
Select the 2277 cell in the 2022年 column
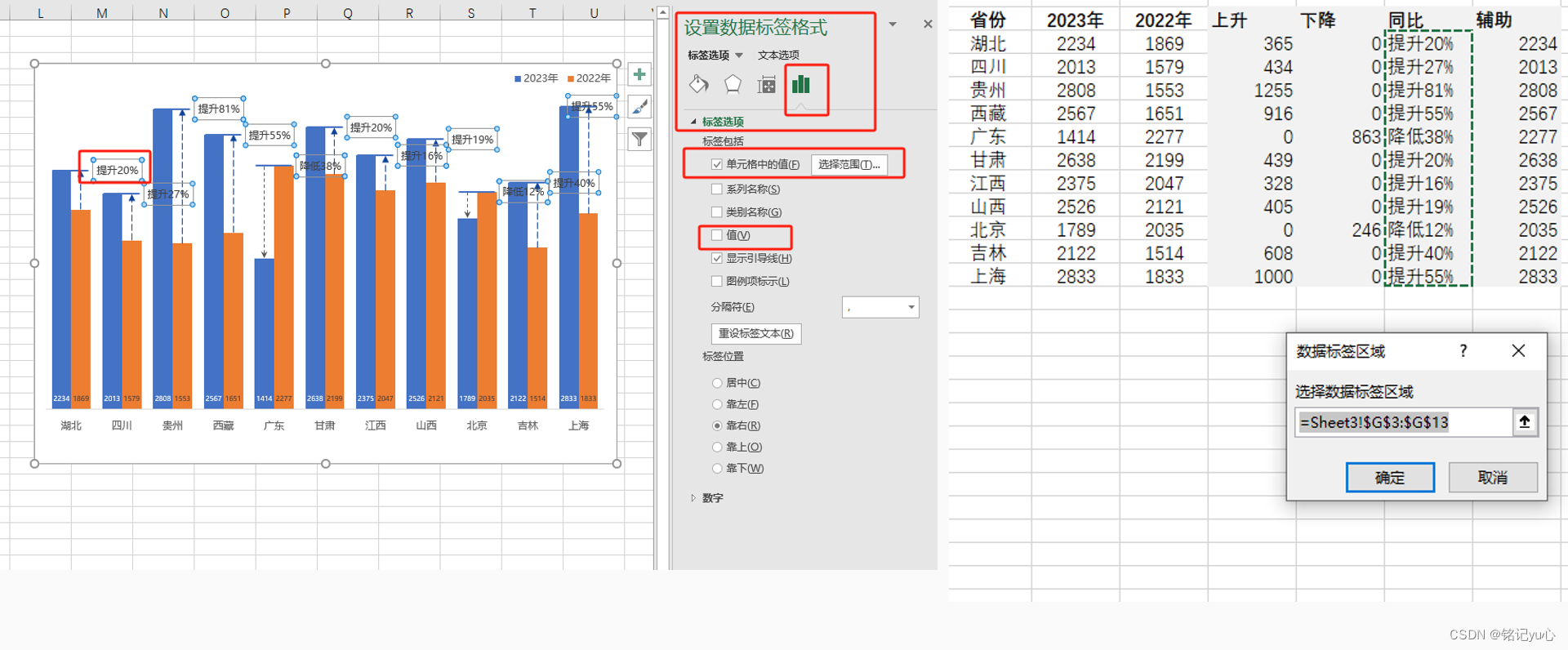[x=1164, y=137]
